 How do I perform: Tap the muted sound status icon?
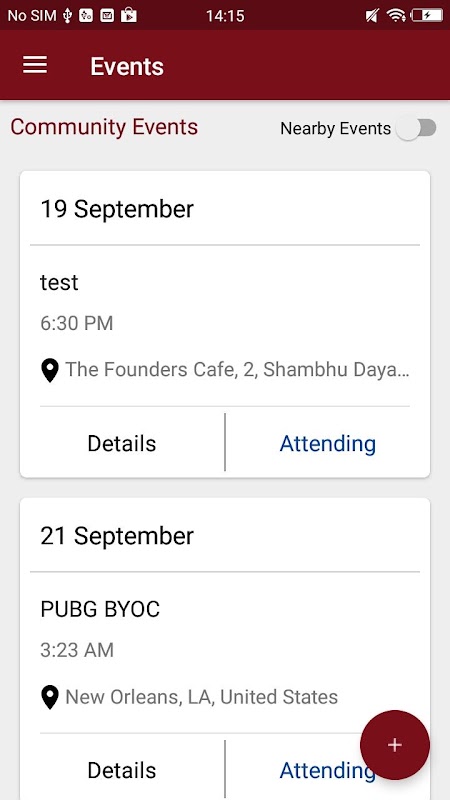372,16
